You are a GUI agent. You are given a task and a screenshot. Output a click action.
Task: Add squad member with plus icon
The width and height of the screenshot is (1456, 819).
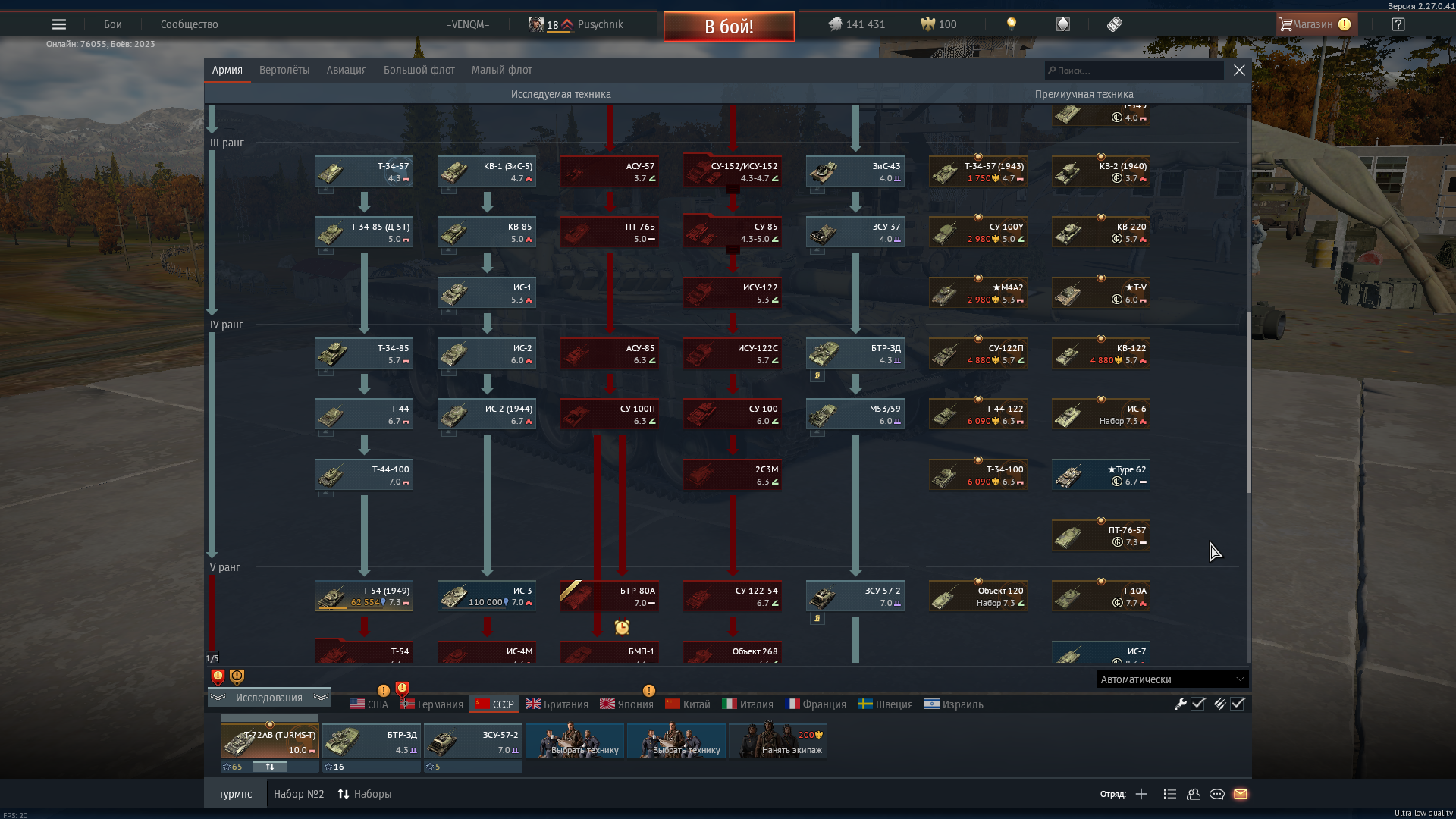pyautogui.click(x=1141, y=794)
